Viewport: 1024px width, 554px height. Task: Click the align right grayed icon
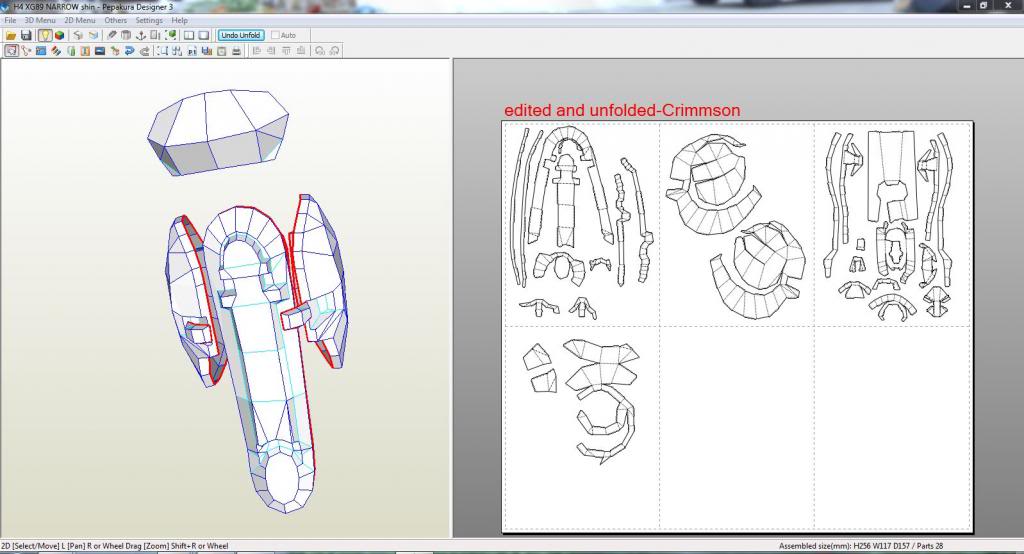pos(271,51)
